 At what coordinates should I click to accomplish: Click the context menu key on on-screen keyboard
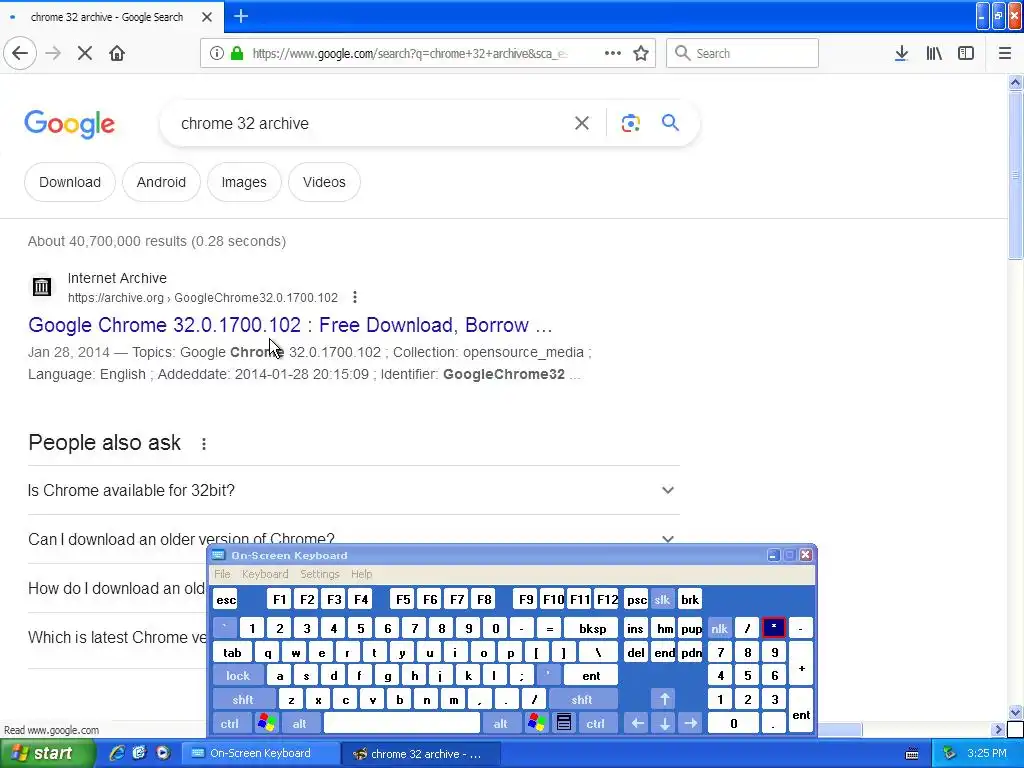click(x=564, y=723)
